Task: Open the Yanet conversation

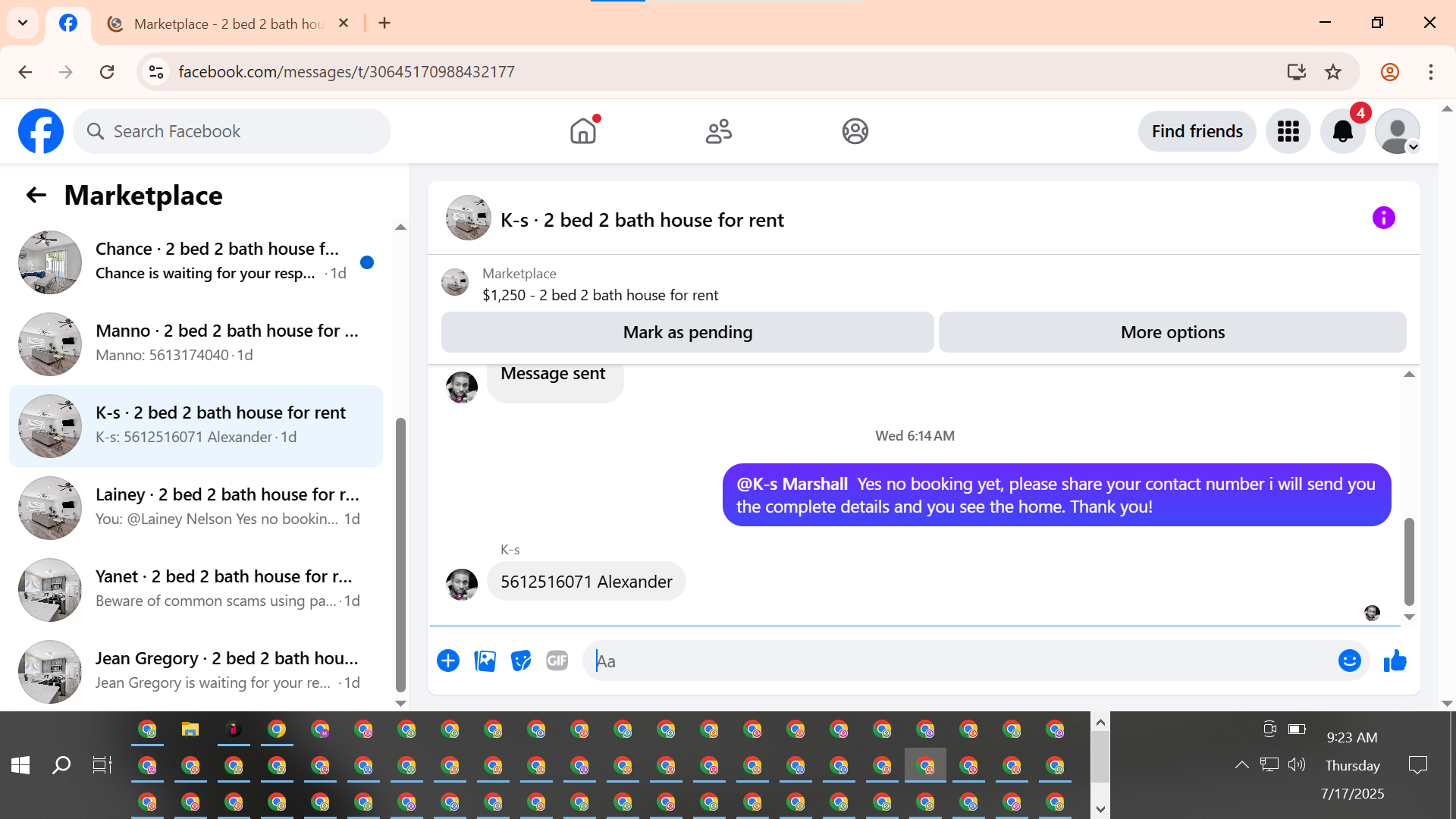Action: (196, 590)
